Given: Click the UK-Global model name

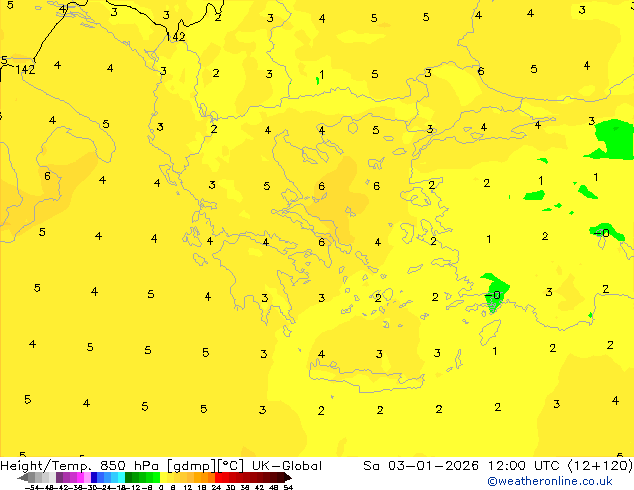Looking at the screenshot, I should (287, 466).
